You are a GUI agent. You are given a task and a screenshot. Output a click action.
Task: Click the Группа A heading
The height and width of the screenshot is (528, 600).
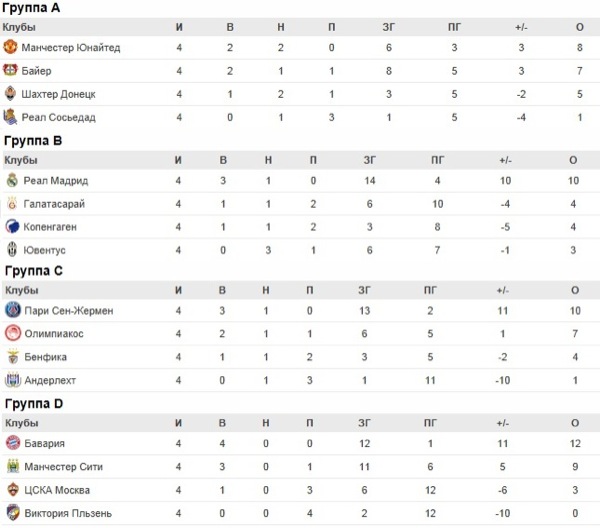click(x=31, y=8)
